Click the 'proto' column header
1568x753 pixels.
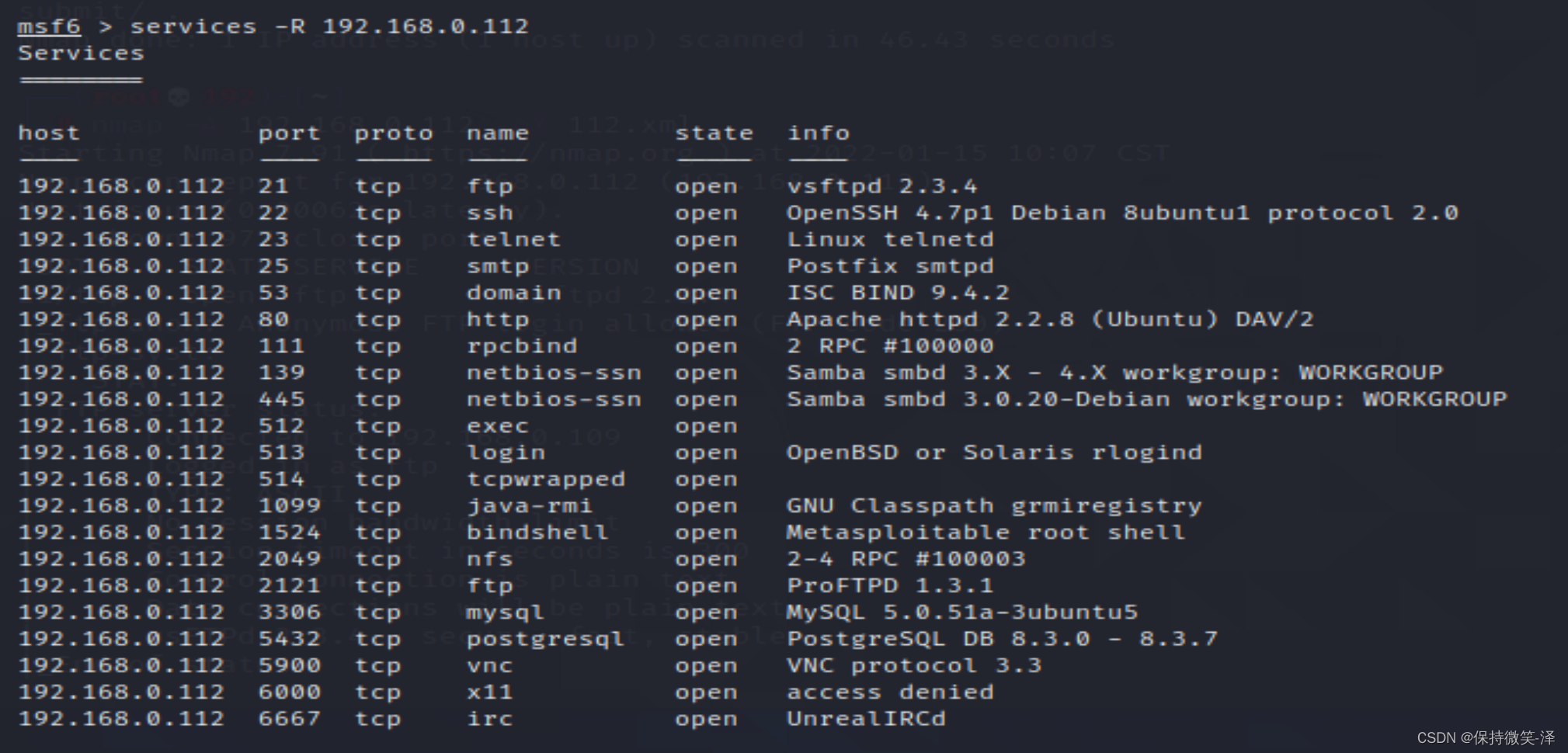pyautogui.click(x=393, y=133)
